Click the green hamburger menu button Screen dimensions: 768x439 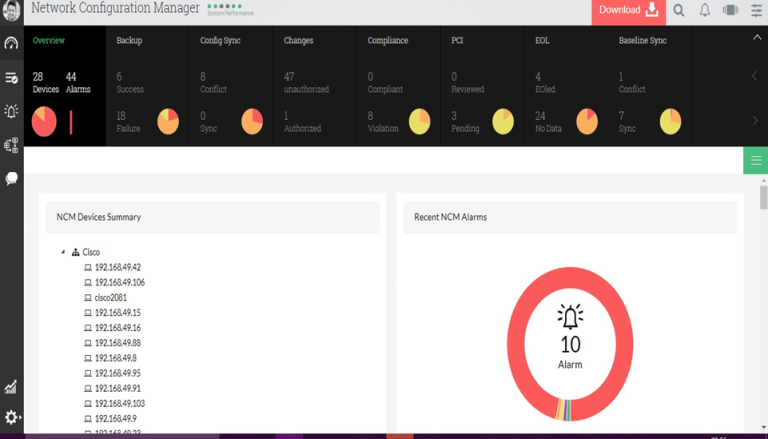point(755,160)
